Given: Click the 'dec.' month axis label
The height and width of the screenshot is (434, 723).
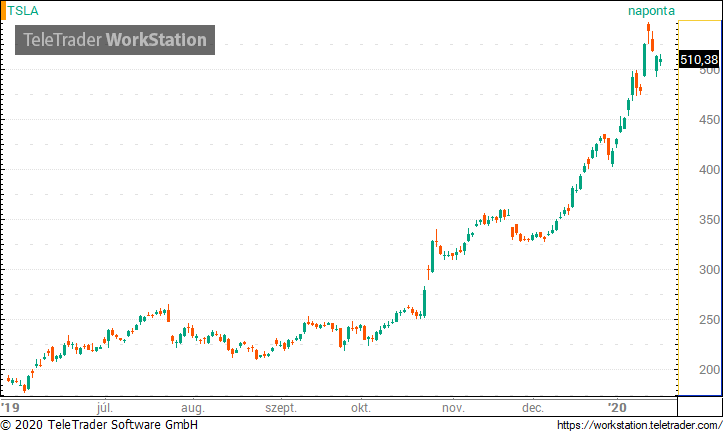Looking at the screenshot, I should tap(533, 408).
